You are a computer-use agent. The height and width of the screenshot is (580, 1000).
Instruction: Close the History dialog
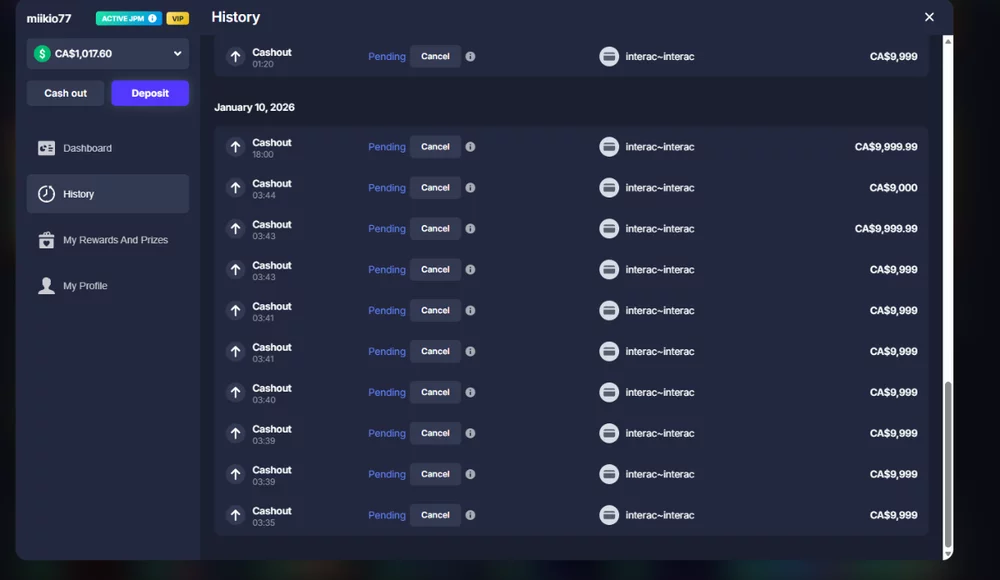pos(929,17)
